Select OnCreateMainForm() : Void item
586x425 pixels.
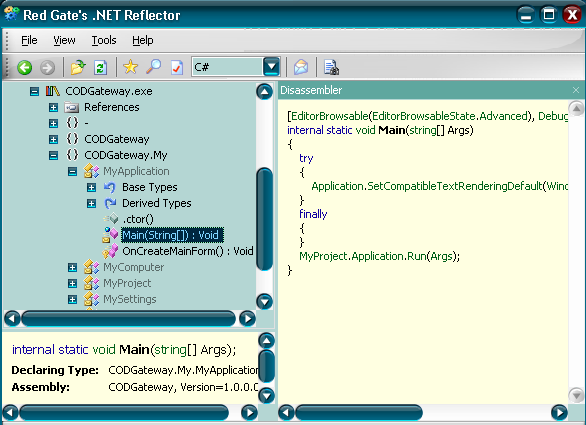188,251
